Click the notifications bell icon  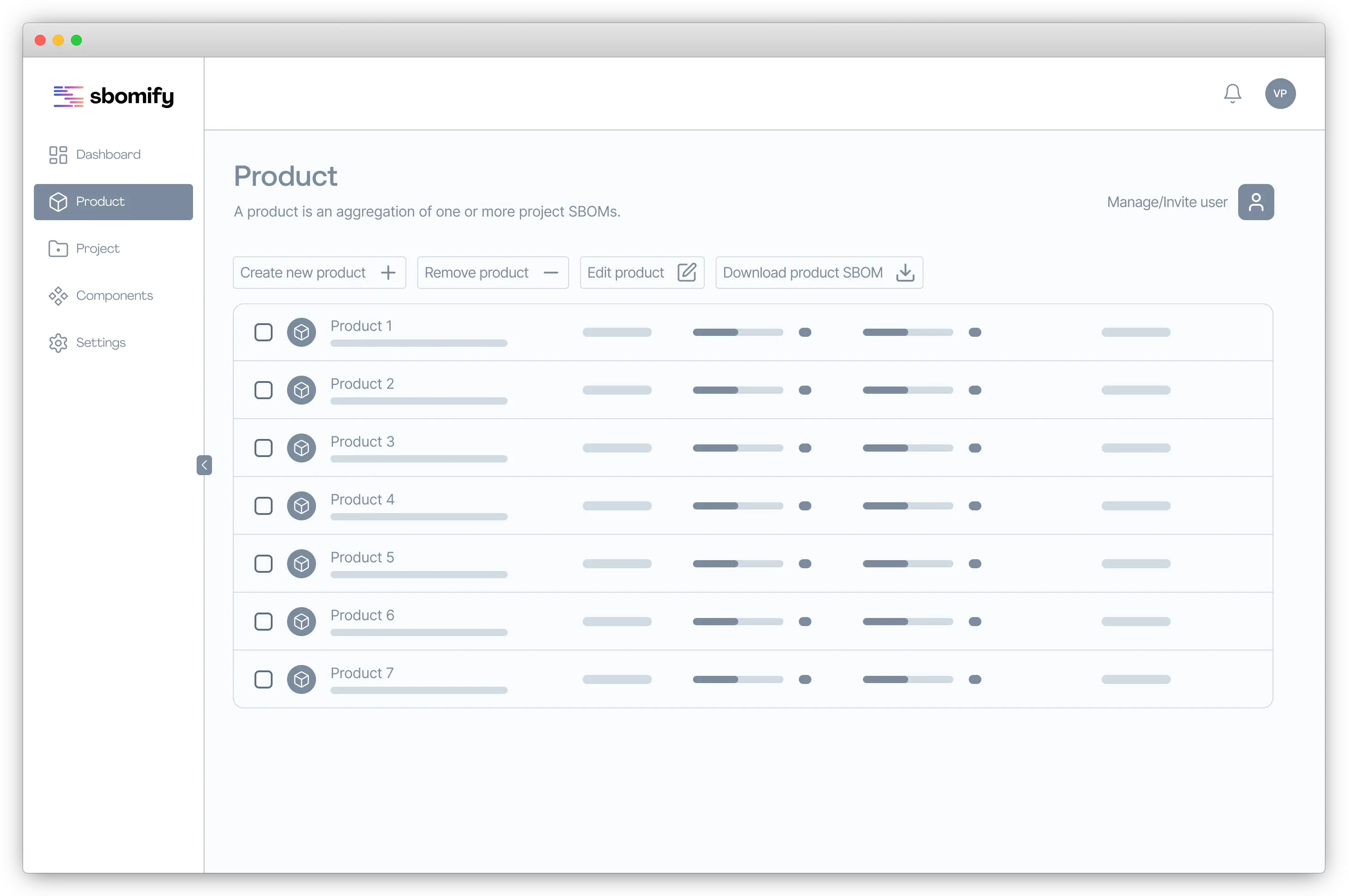coord(1231,93)
